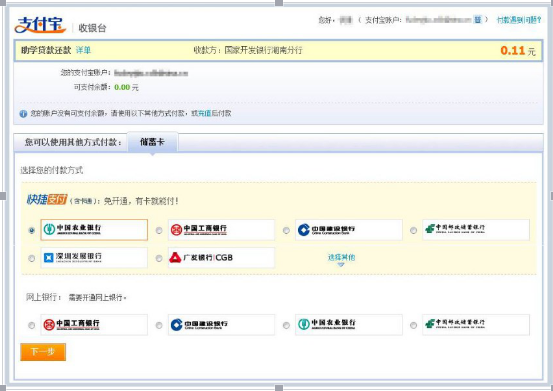This screenshot has width=553, height=391.
Task: Open the 详单 details link
Action: point(83,50)
